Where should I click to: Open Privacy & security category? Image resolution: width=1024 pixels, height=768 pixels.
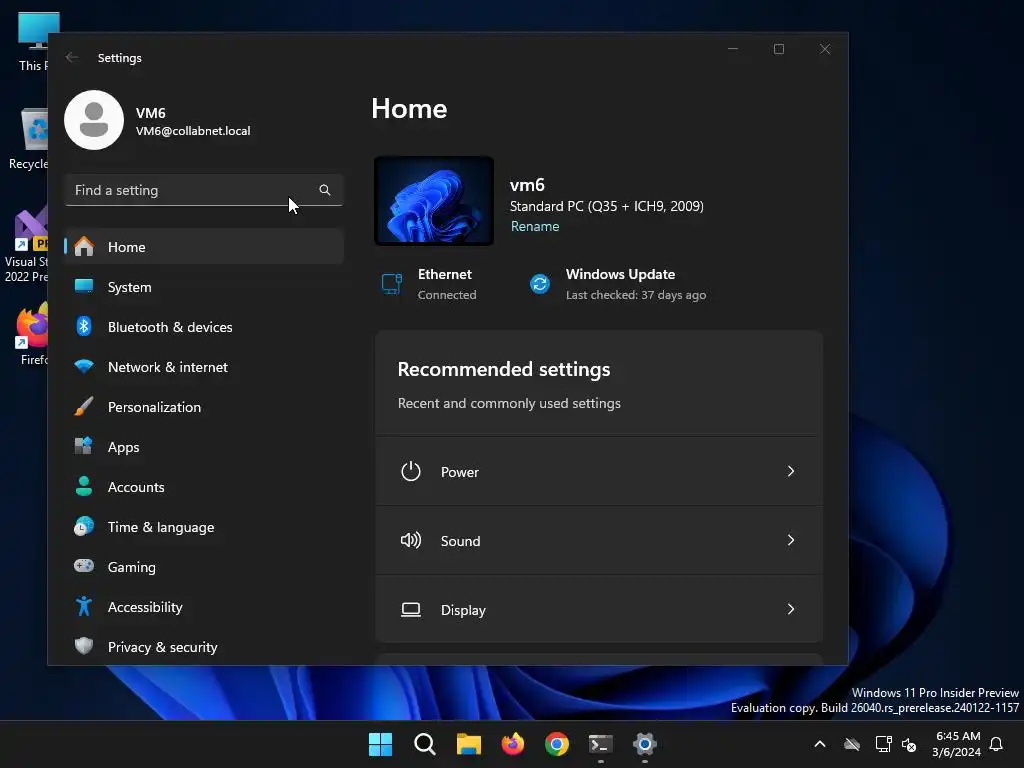tap(204, 647)
